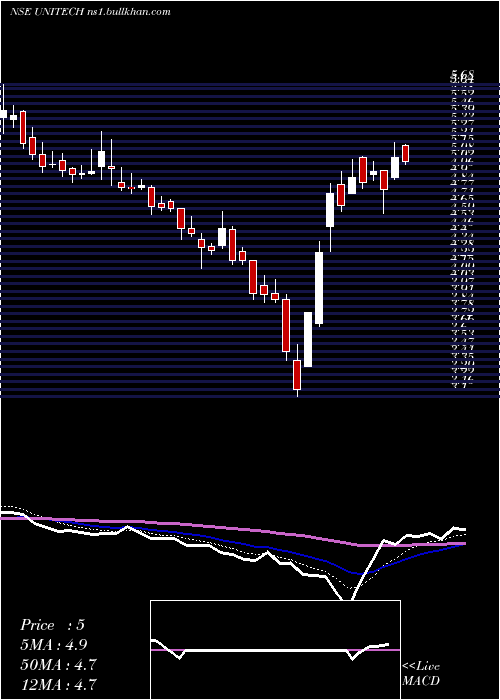Click the 'MACD' label text
Screen dimensions: 500x700
421,681
